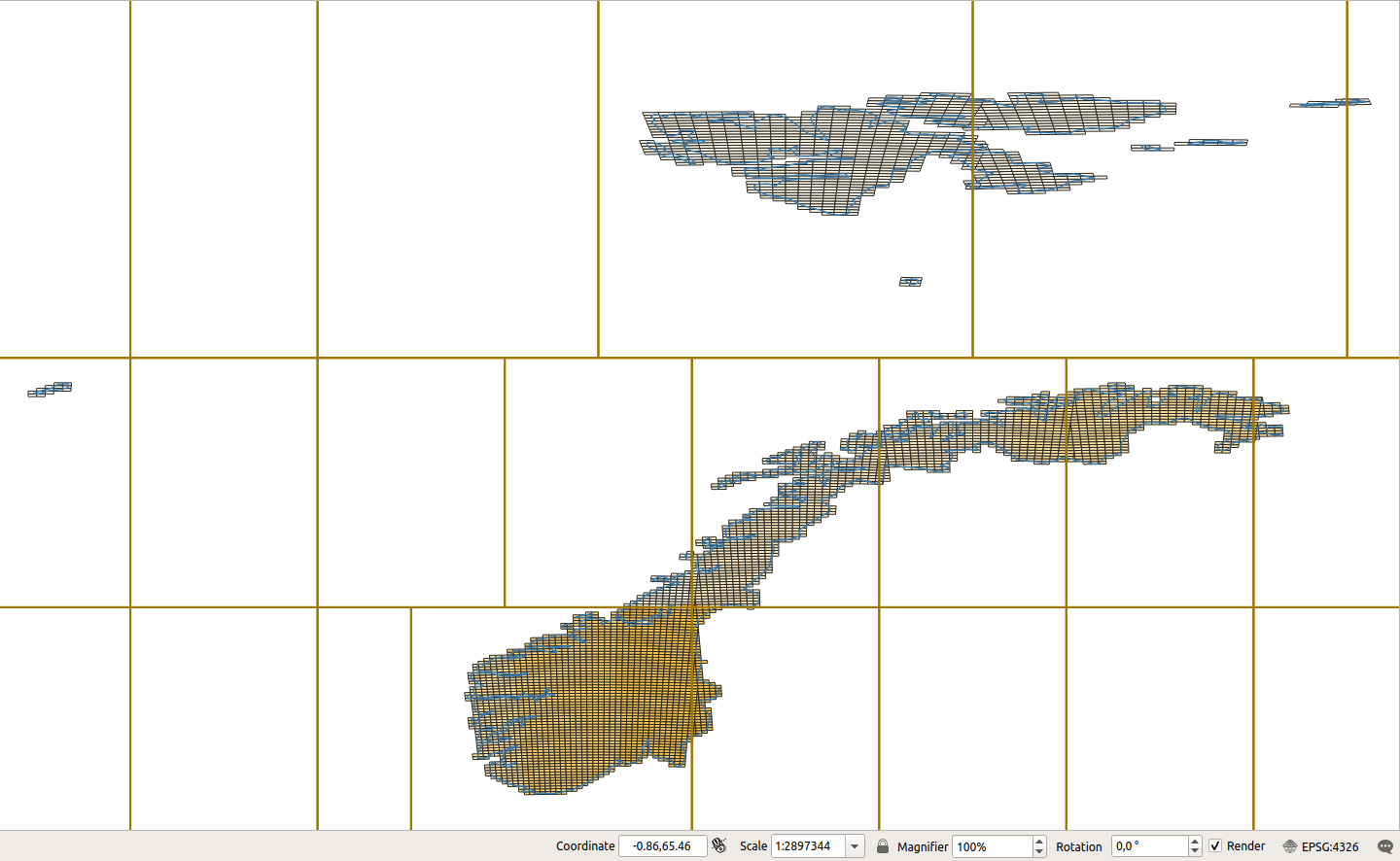Image resolution: width=1400 pixels, height=861 pixels.
Task: Open CRS selector via EPSG:4326 globe icon
Action: [x=1290, y=845]
